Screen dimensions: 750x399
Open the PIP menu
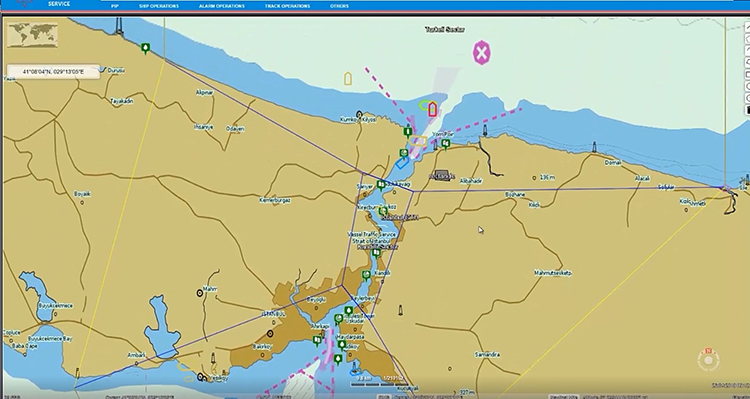pyautogui.click(x=115, y=6)
